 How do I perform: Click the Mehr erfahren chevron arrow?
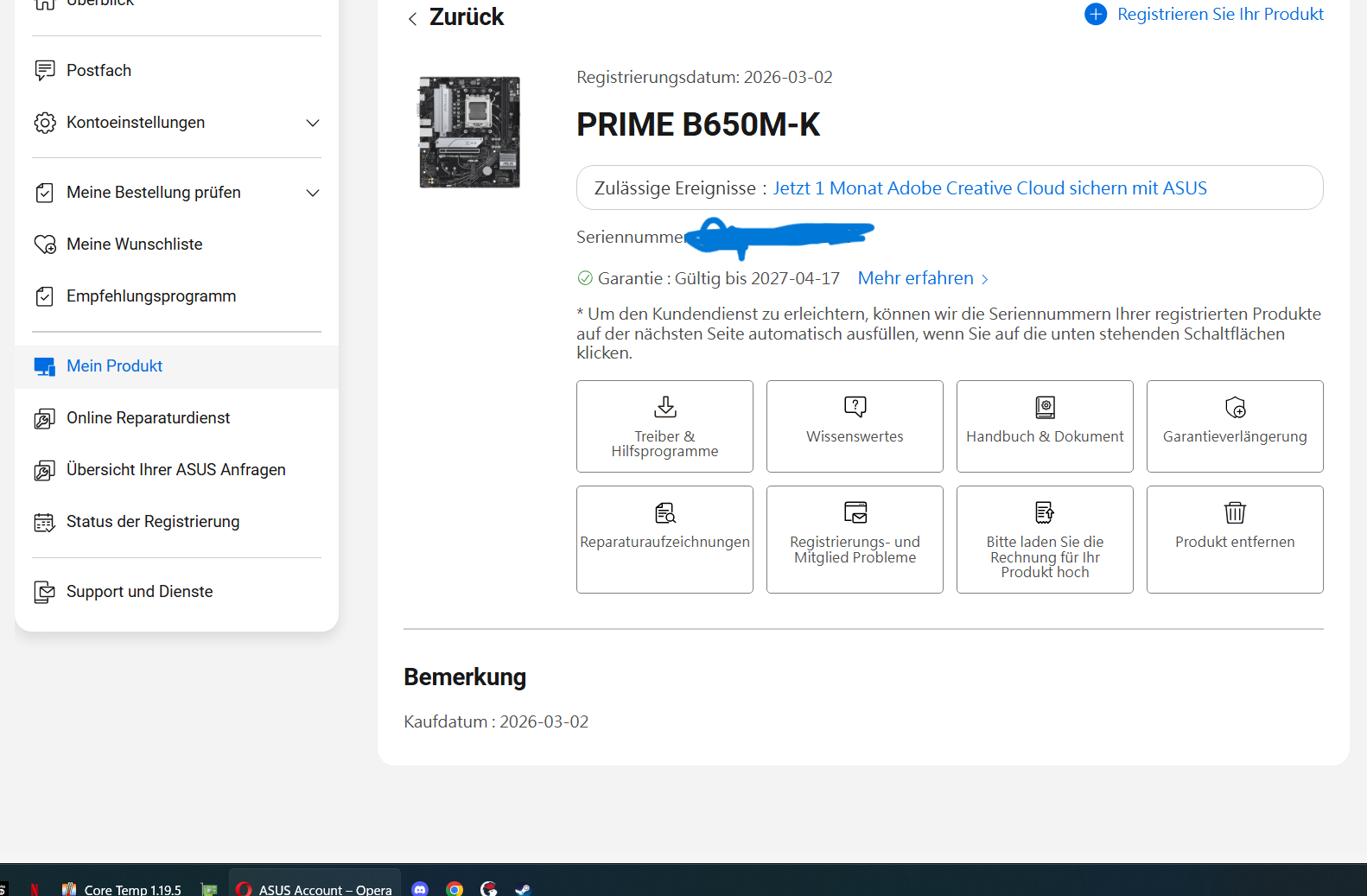click(x=984, y=279)
